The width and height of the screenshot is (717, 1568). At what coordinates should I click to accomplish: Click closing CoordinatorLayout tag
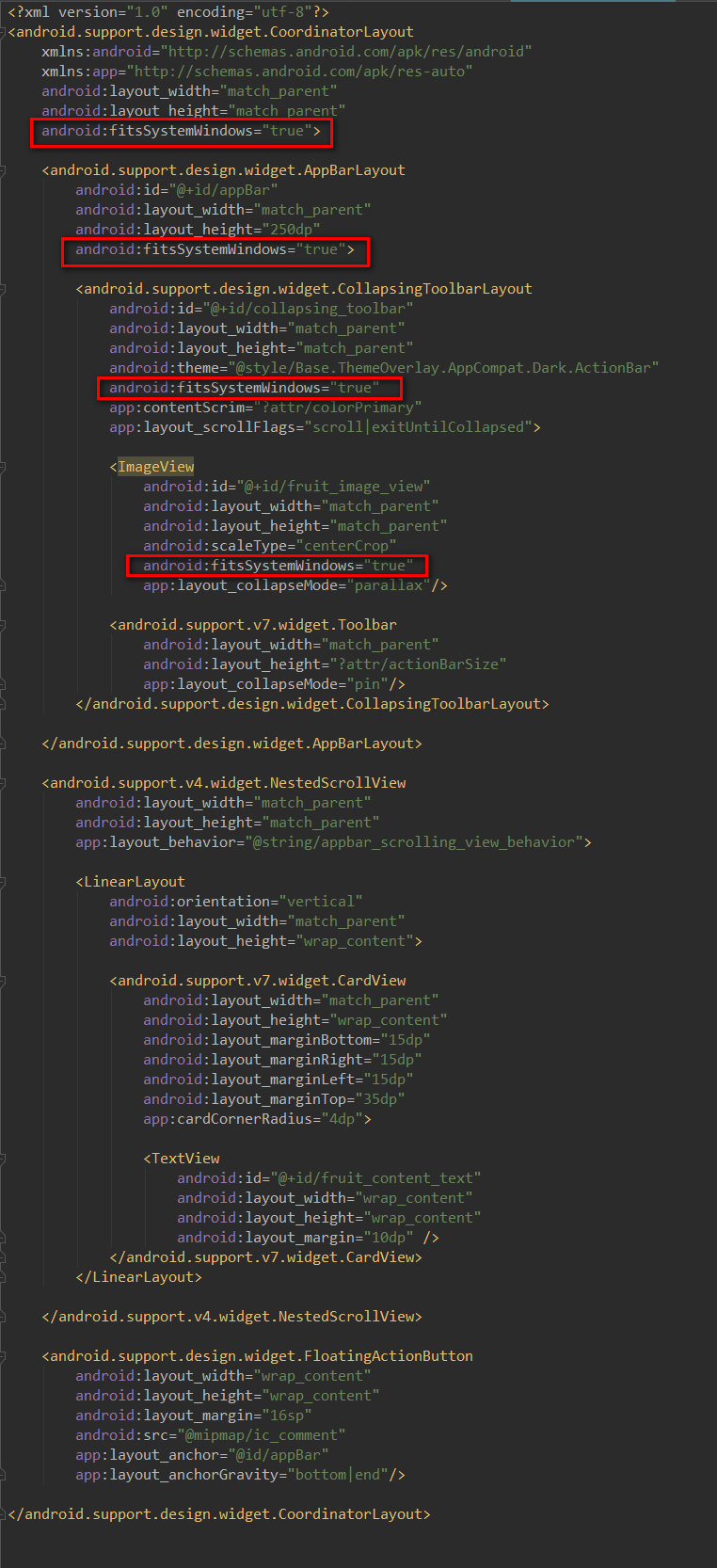(x=219, y=1514)
